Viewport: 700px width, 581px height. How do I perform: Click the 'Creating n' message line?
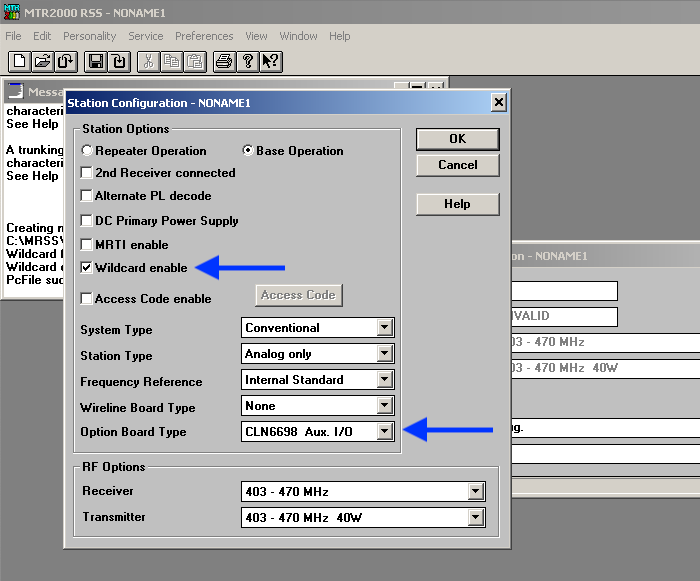pyautogui.click(x=35, y=228)
